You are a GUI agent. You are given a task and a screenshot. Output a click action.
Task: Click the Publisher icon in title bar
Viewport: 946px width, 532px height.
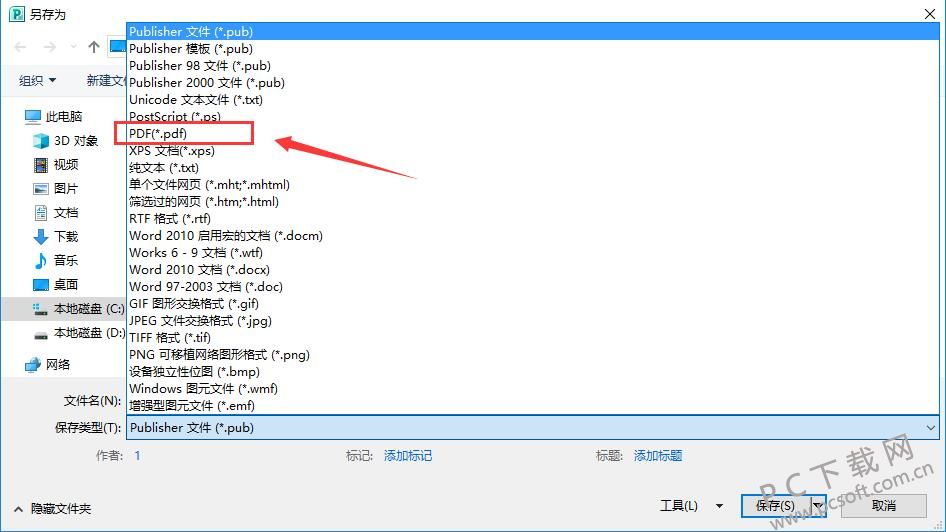pyautogui.click(x=17, y=13)
